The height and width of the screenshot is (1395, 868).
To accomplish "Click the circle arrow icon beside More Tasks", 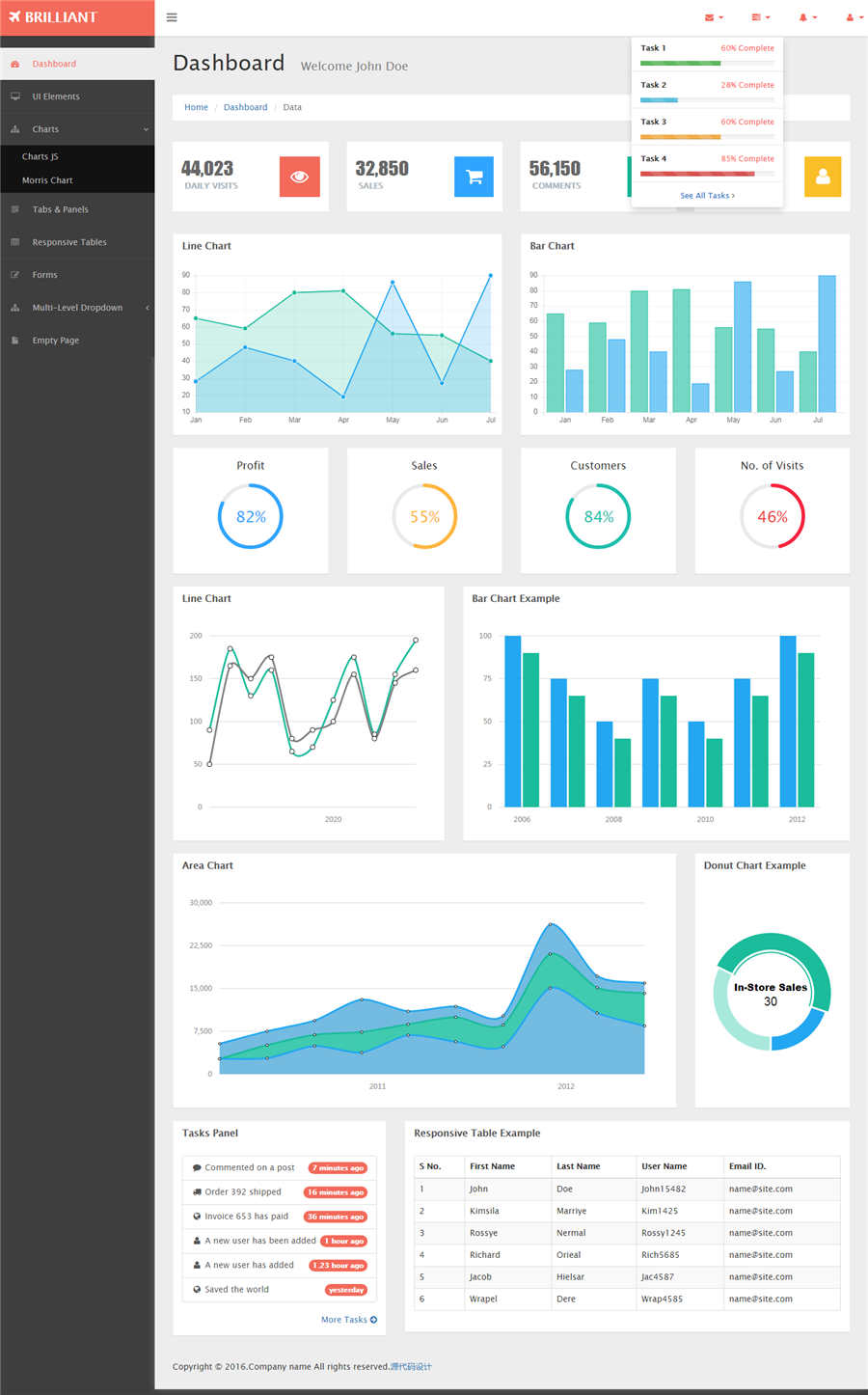I will click(373, 1320).
